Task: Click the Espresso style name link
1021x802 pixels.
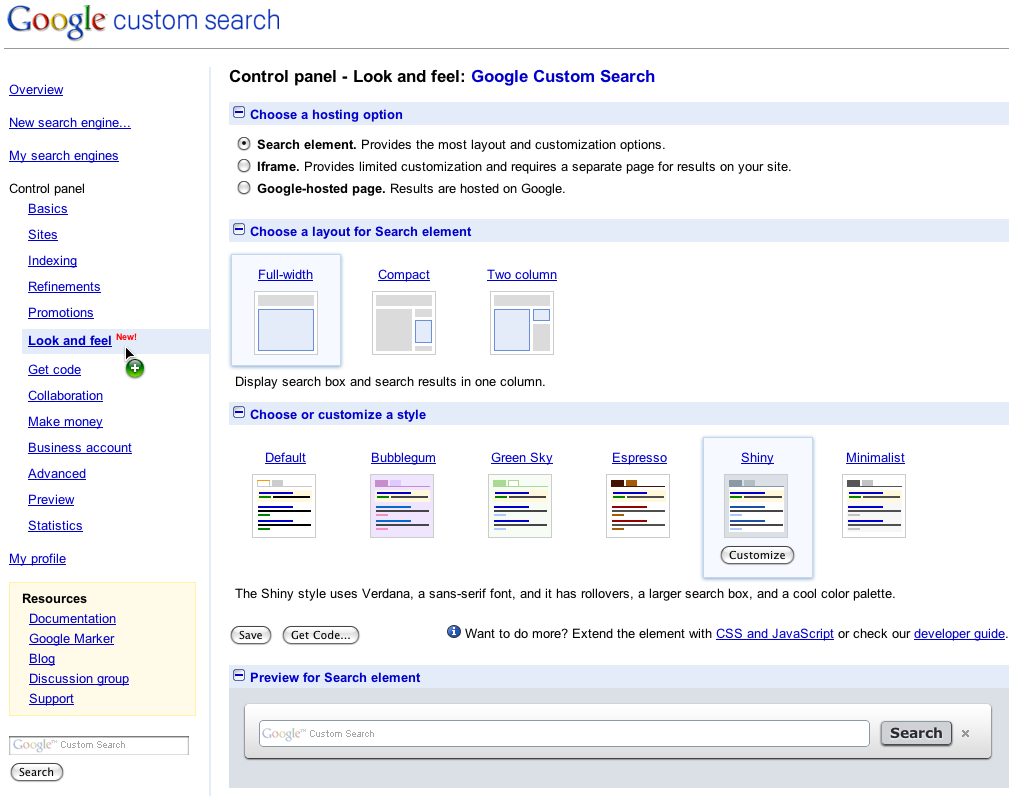Action: 639,458
